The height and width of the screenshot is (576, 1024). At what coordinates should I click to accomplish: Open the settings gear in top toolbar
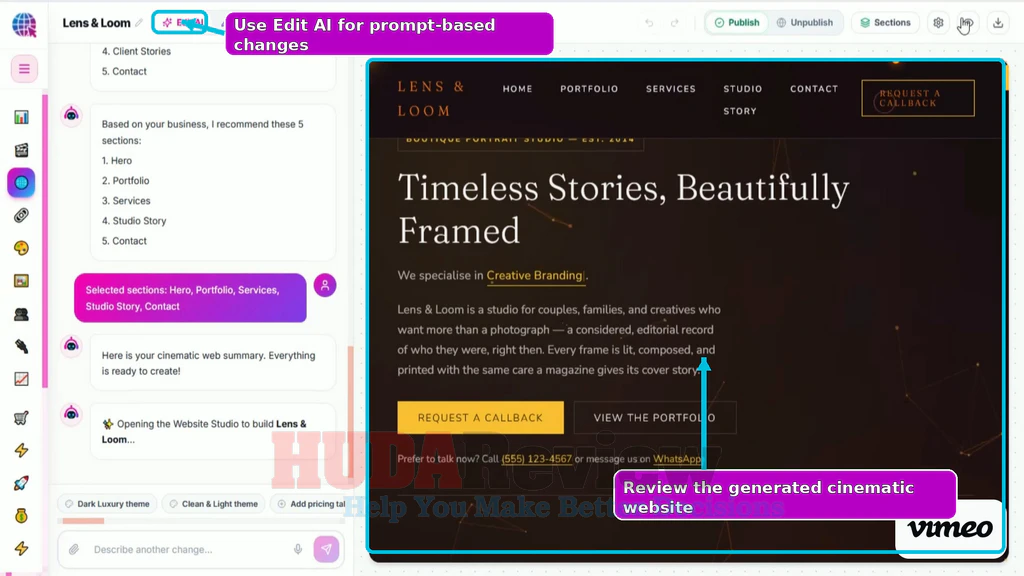pos(938,23)
